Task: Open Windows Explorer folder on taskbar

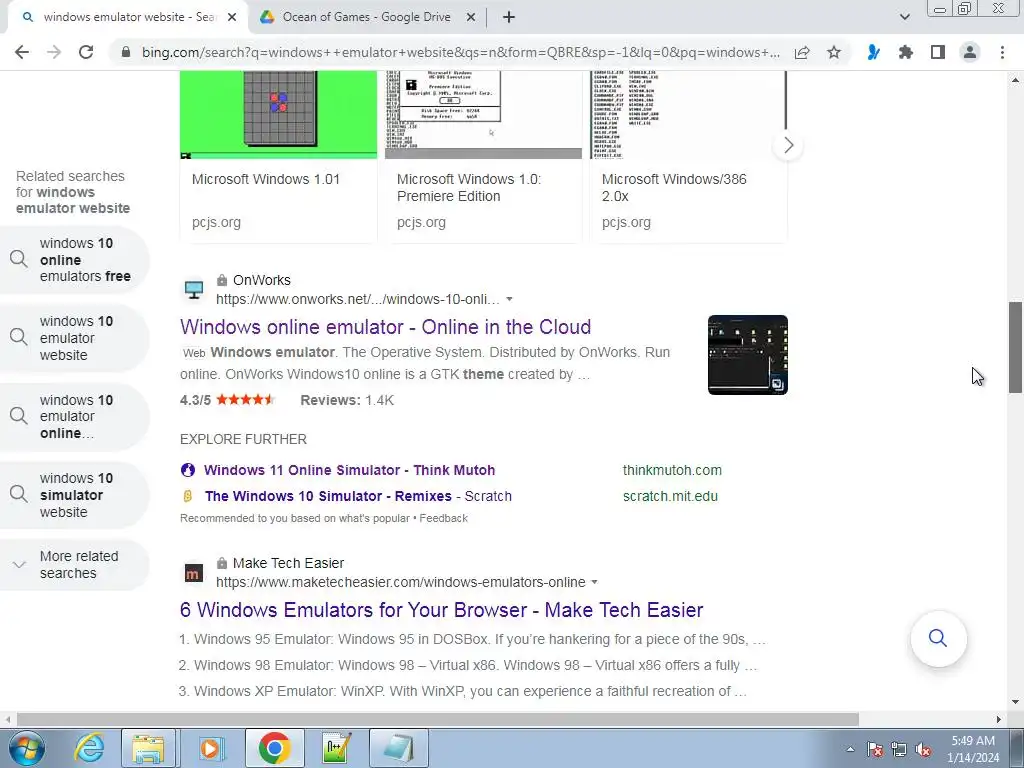Action: (x=148, y=748)
